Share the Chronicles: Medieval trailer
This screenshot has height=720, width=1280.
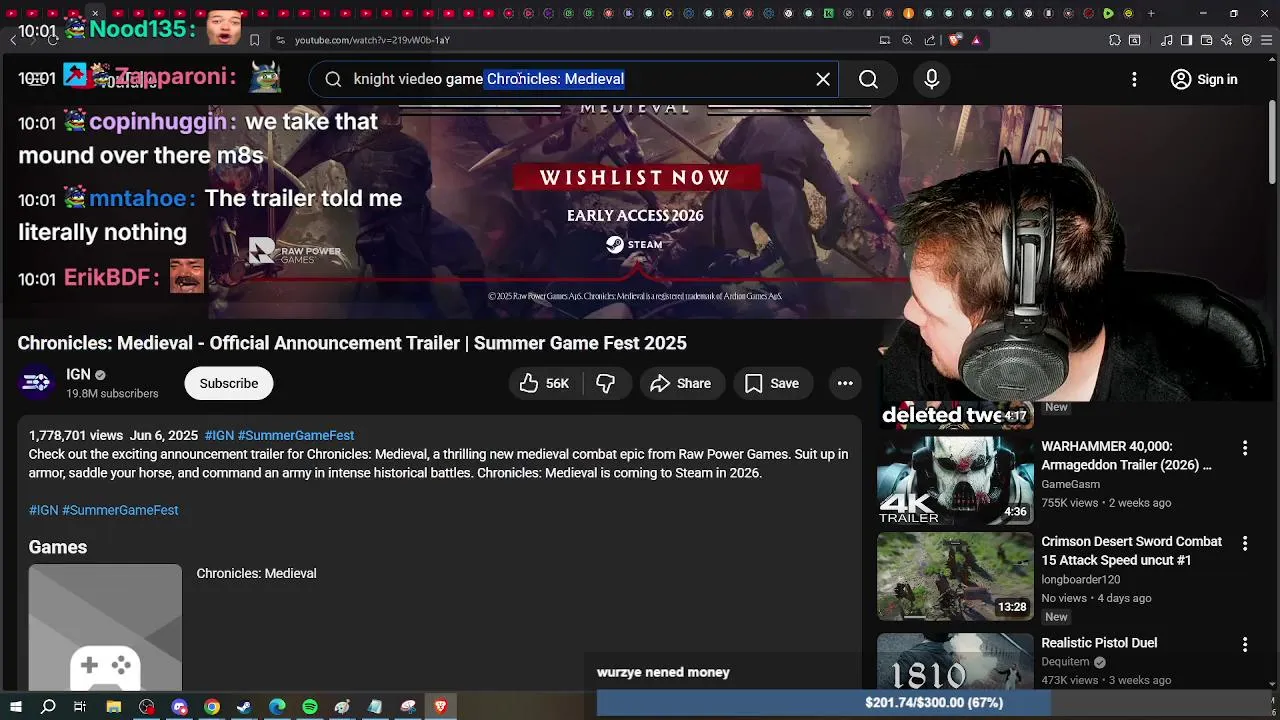tap(680, 383)
